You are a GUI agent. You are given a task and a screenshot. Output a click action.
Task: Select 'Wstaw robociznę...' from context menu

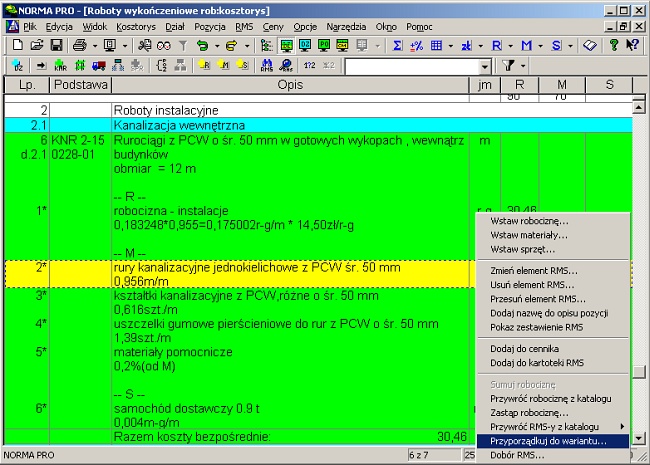point(529,220)
